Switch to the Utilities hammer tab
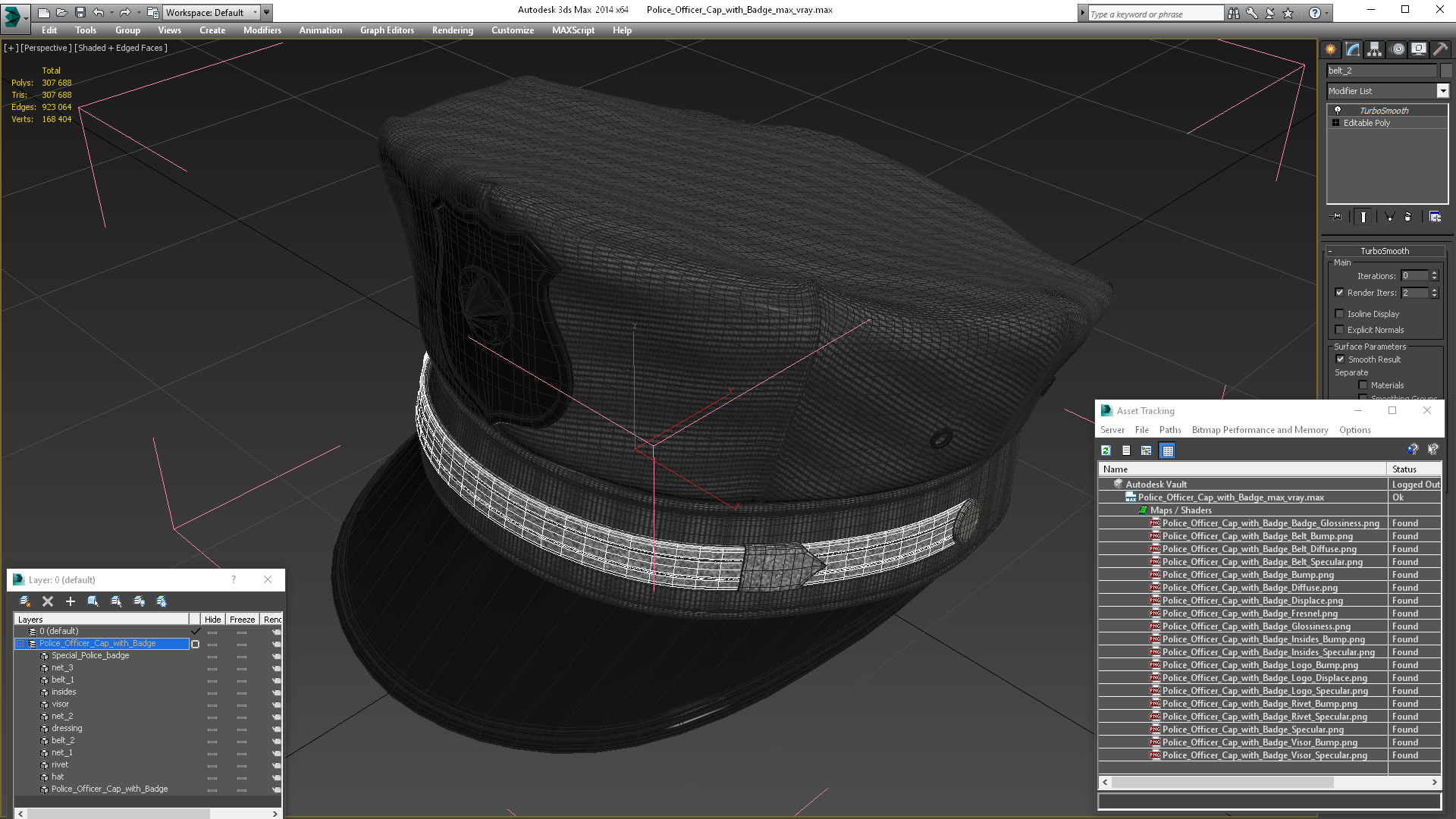Image resolution: width=1456 pixels, height=819 pixels. pyautogui.click(x=1440, y=49)
